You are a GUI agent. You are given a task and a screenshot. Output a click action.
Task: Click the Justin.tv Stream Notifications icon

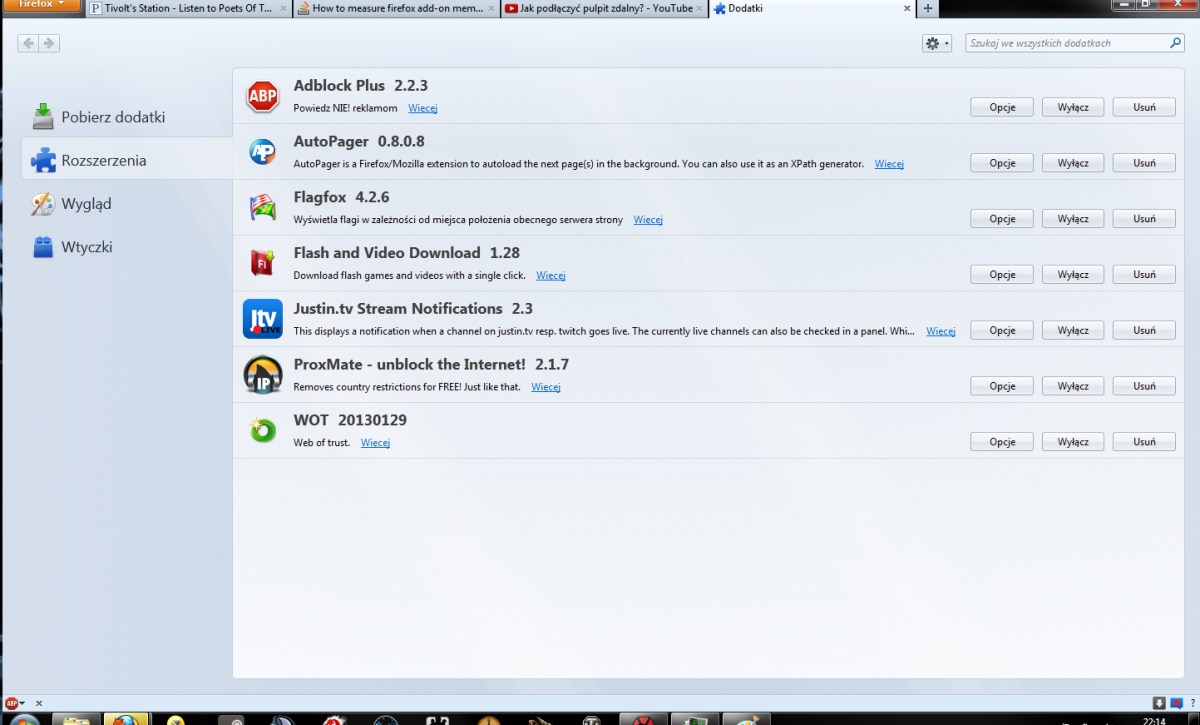click(263, 319)
